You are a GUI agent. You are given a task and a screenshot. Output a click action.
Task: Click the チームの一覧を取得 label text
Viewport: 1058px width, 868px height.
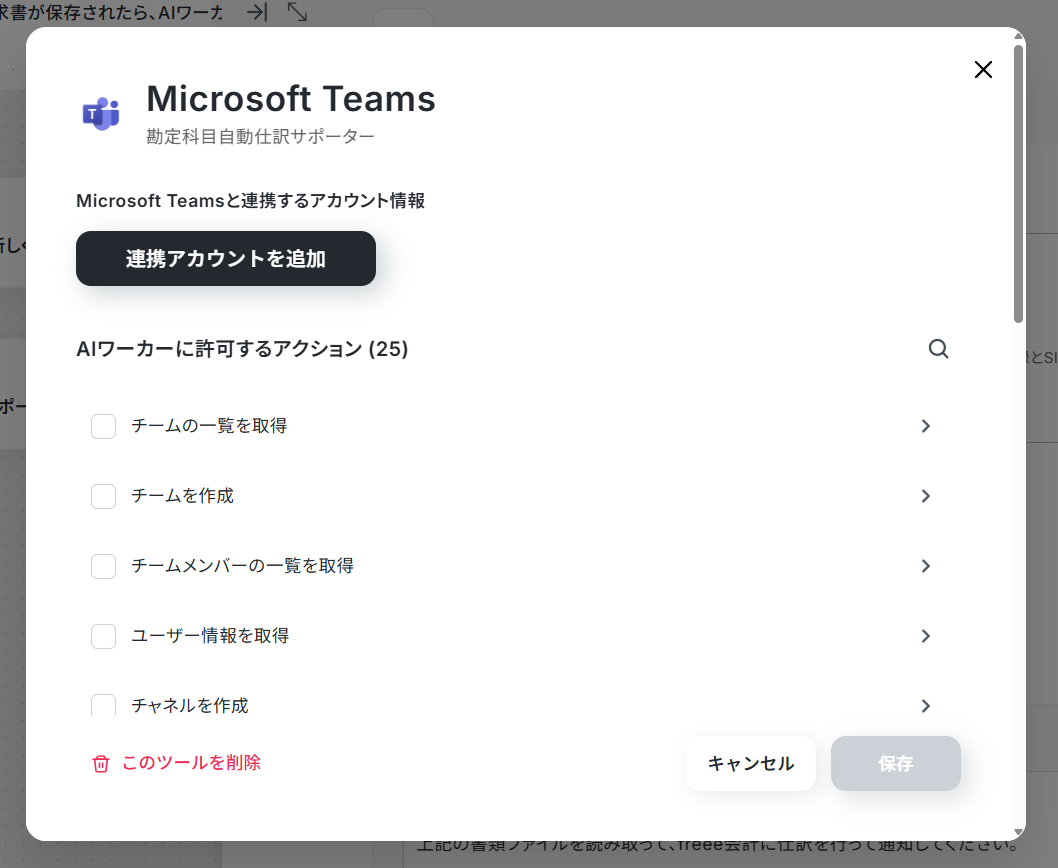(x=209, y=426)
